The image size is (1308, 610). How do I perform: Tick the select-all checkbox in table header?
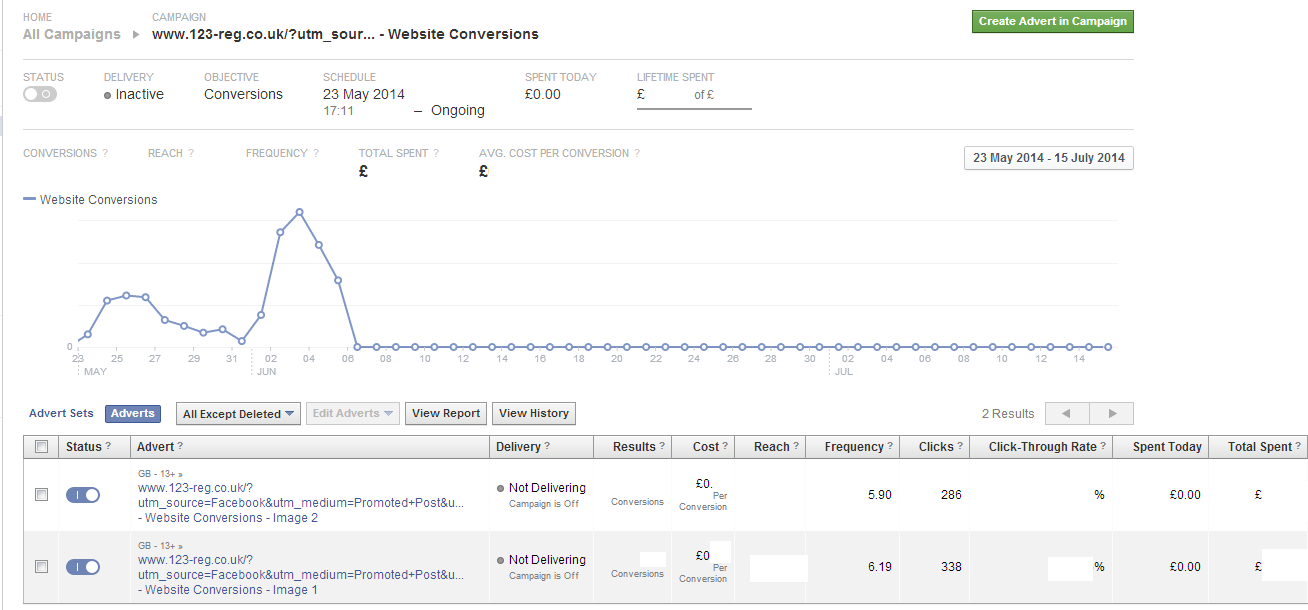[41, 447]
